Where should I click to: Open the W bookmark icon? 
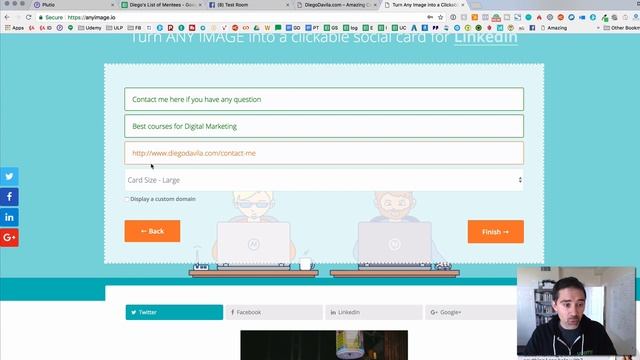267,28
